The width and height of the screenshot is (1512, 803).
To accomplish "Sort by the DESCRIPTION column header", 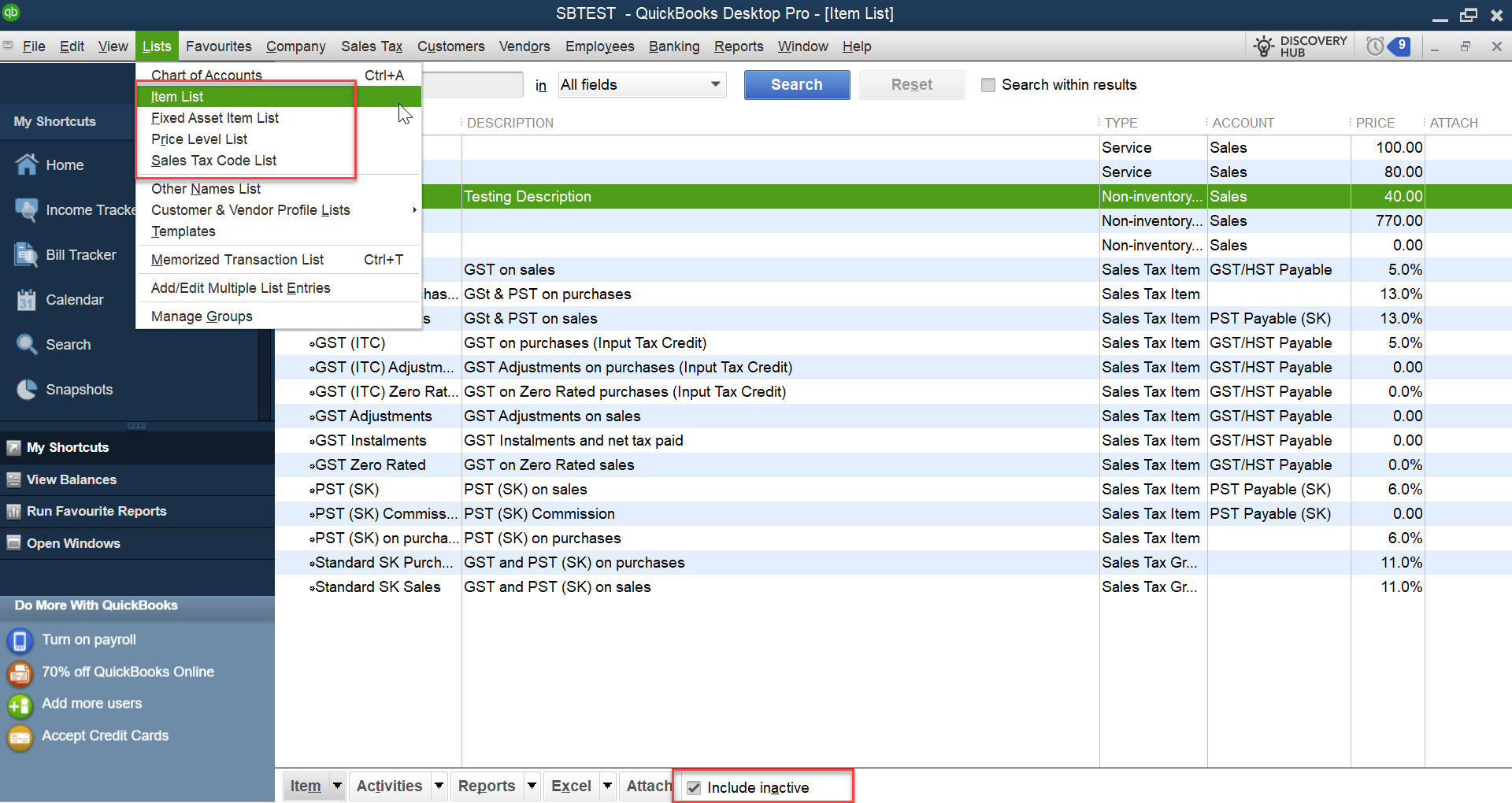I will [x=510, y=123].
